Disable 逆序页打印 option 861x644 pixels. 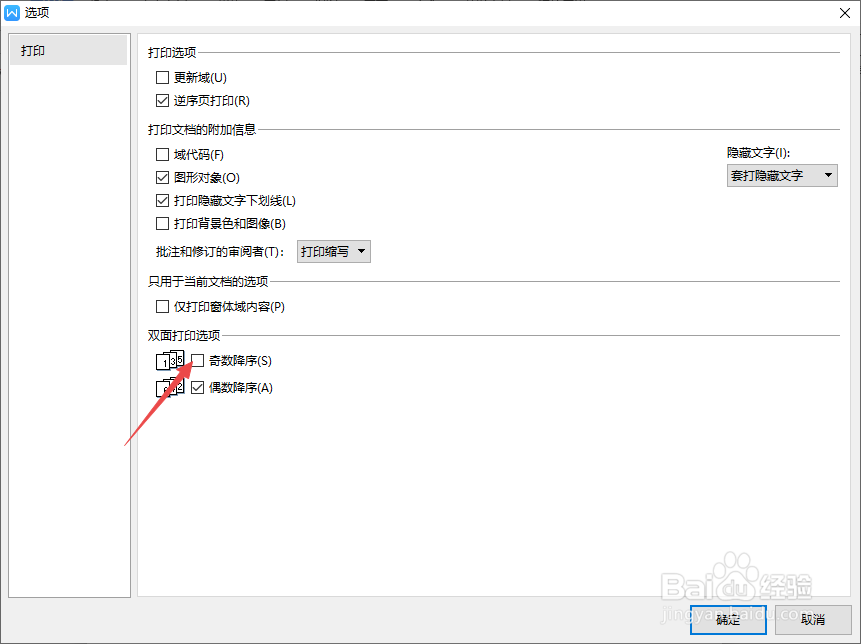(x=162, y=100)
